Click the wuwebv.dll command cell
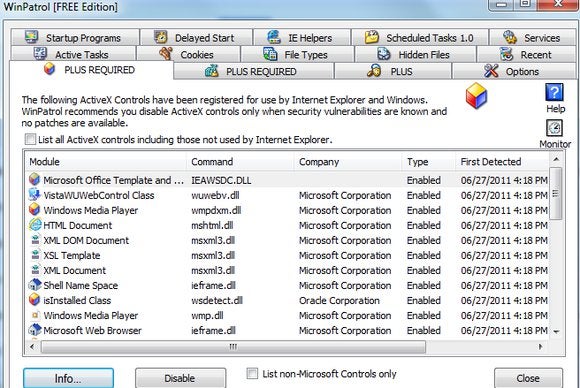 pos(215,195)
